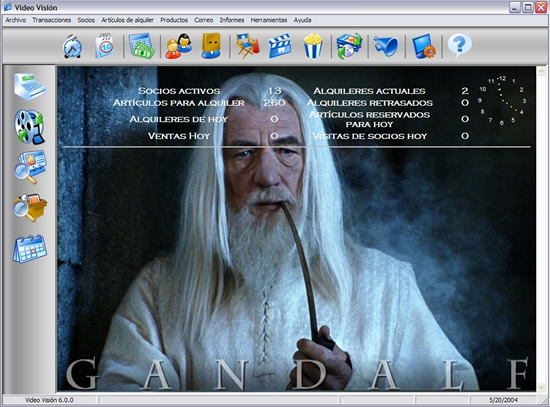Click the Artículos para alquiler label
The image size is (550, 407).
[x=179, y=103]
